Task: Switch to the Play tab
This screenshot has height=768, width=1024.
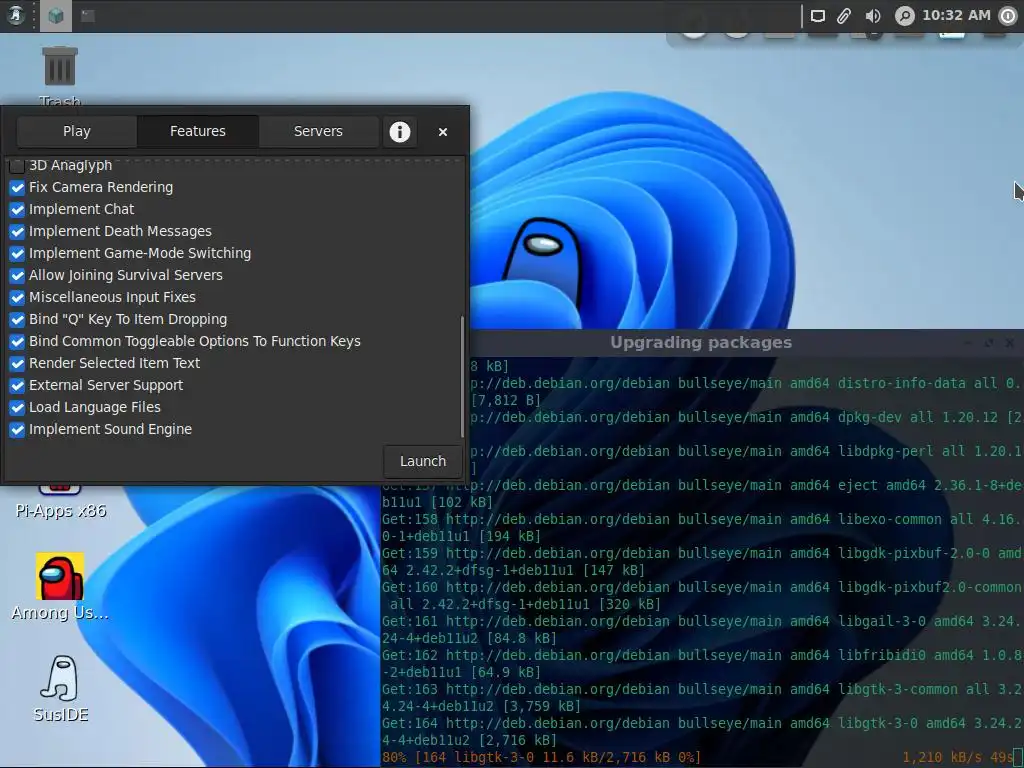Action: click(x=76, y=131)
